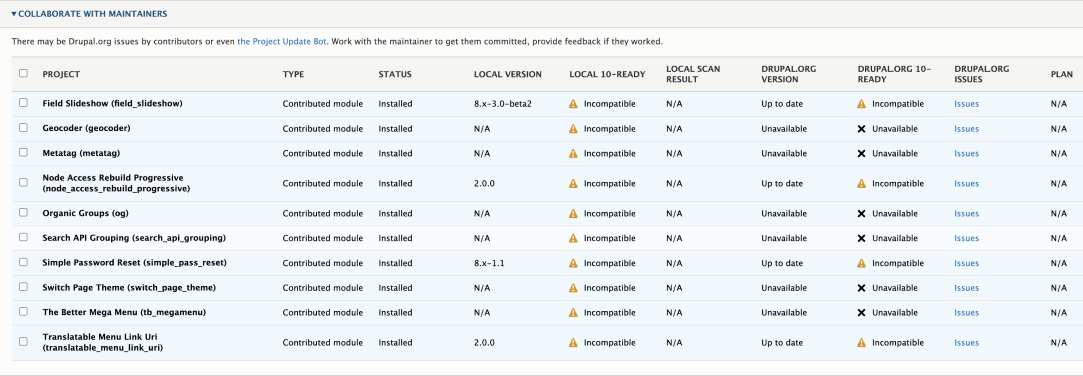This screenshot has width=1083, height=376.
Task: Select the Switch Page Theme checkbox
Action: click(x=23, y=286)
